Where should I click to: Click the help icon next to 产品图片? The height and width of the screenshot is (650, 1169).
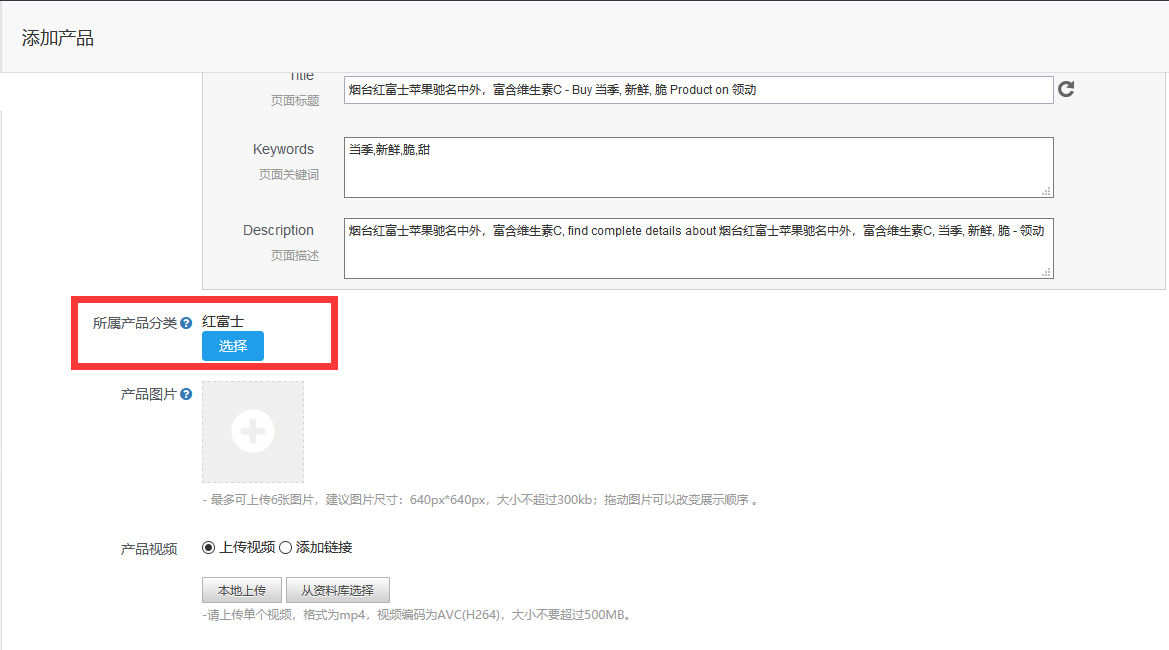pyautogui.click(x=186, y=395)
